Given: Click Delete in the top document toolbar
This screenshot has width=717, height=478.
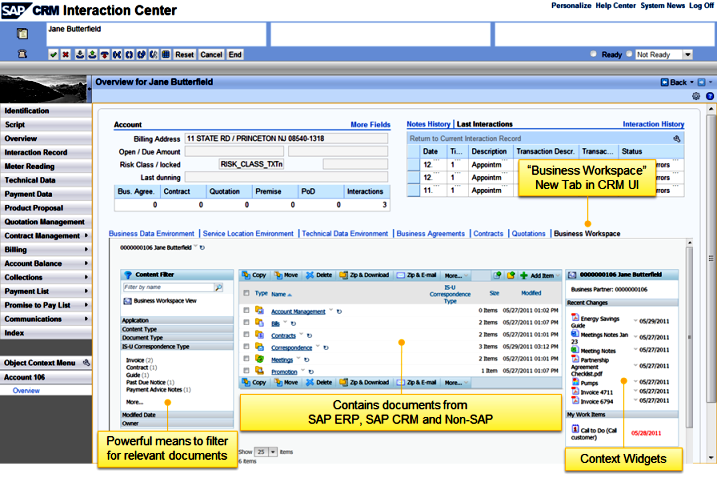Looking at the screenshot, I should pyautogui.click(x=319, y=275).
